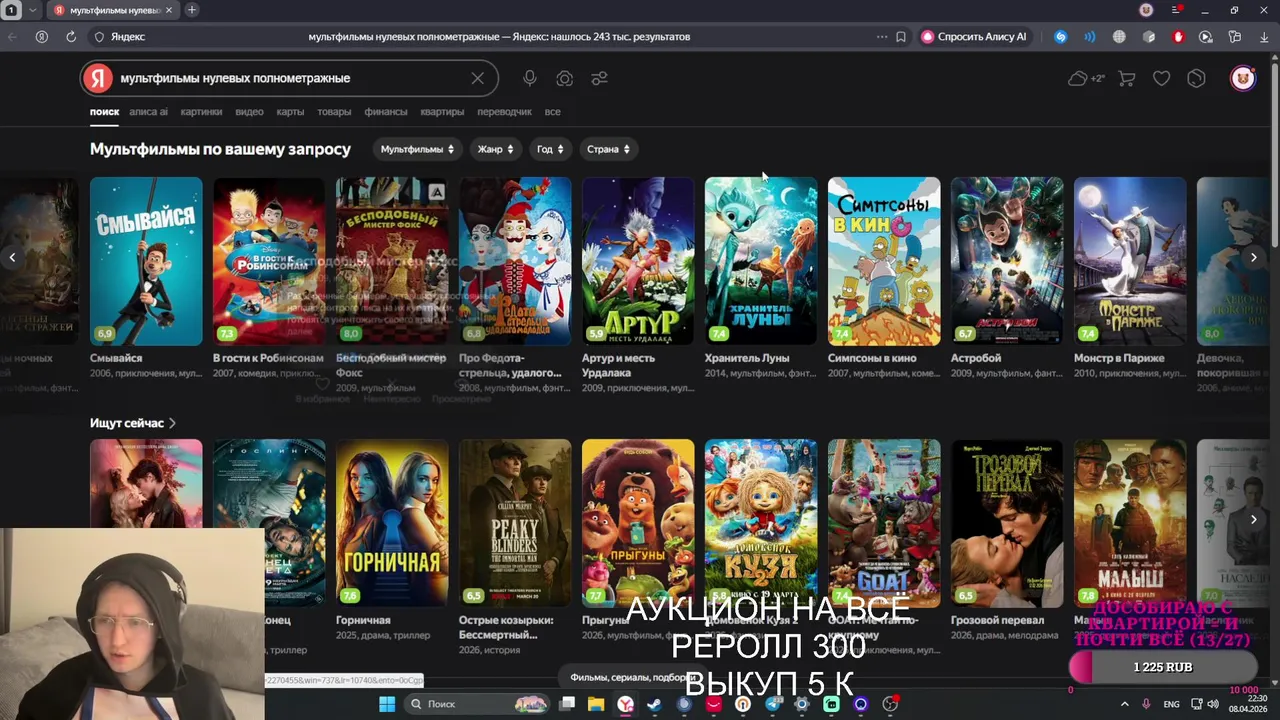Open the cube services icon in header

click(1196, 78)
